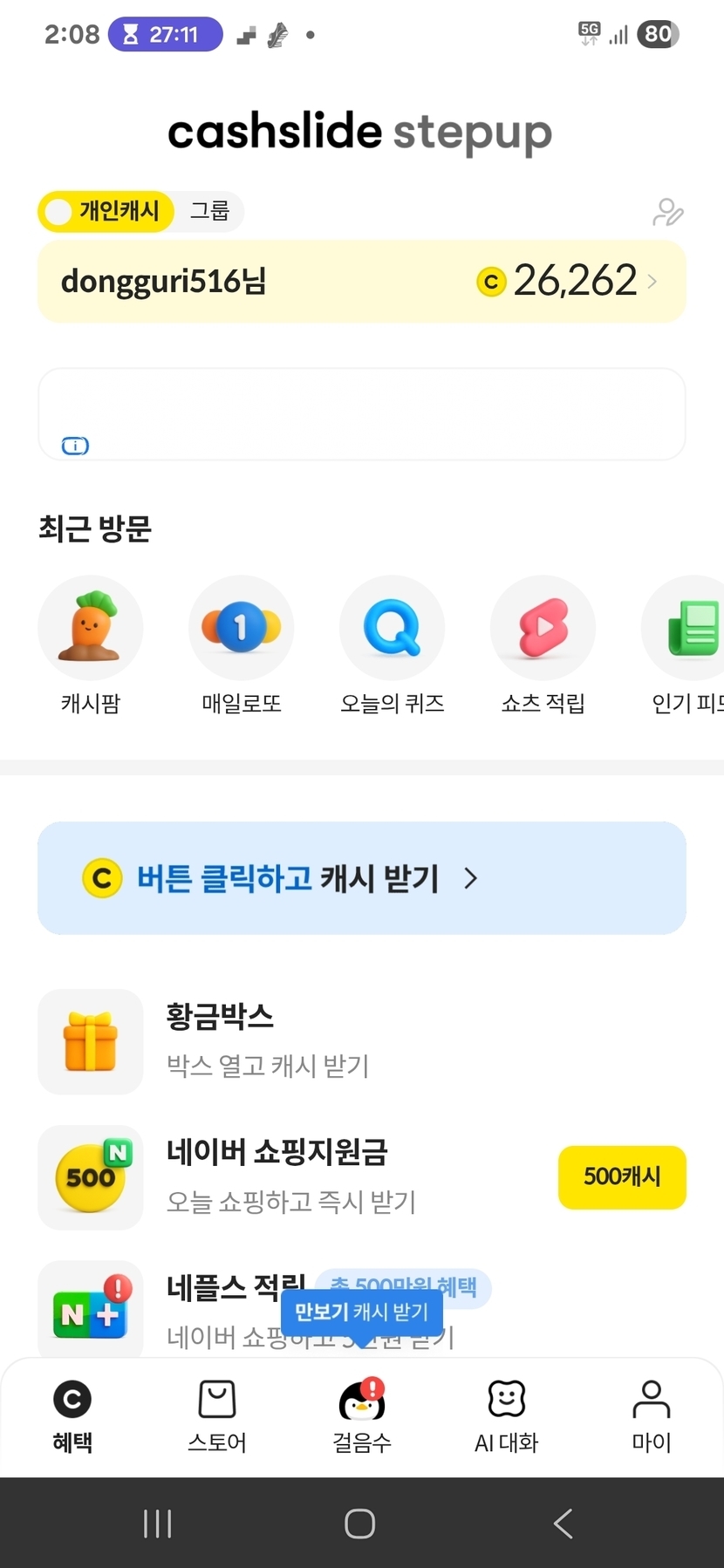Screen dimensions: 724x1568
Task: Open the 마이 profile tab
Action: (x=652, y=1416)
